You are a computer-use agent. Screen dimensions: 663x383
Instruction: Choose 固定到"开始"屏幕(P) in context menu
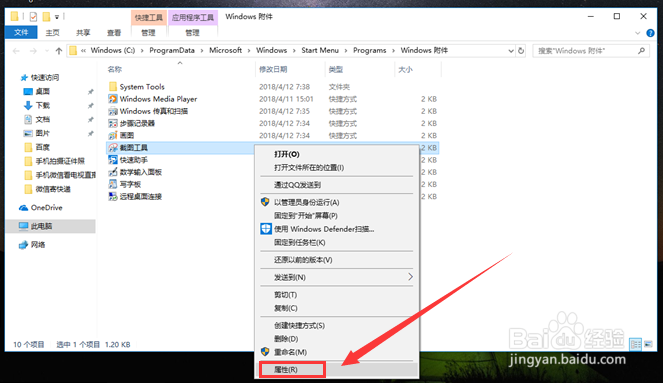tap(337, 216)
